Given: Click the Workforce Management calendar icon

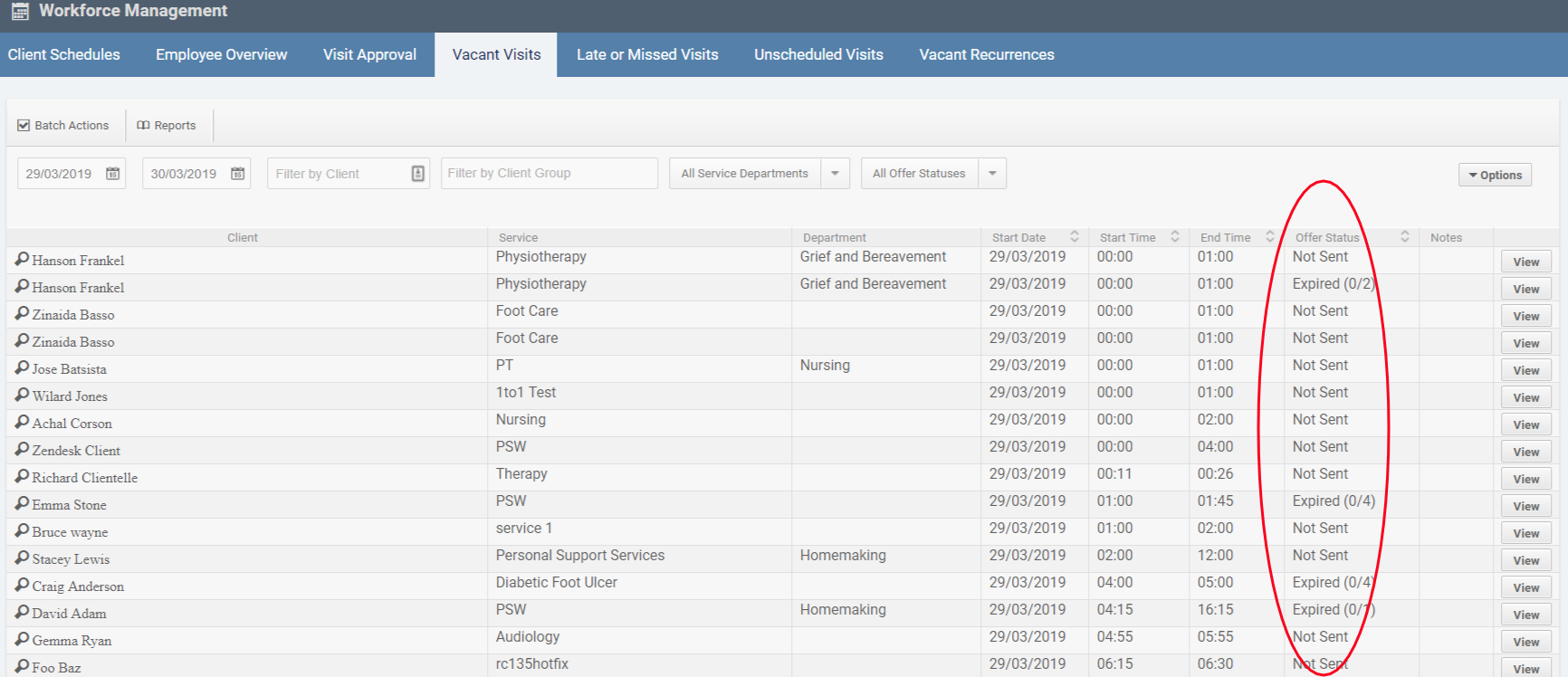Looking at the screenshot, I should [x=20, y=12].
